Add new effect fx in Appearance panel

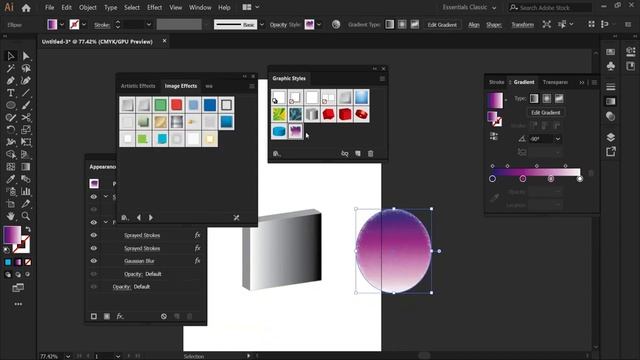tap(120, 316)
